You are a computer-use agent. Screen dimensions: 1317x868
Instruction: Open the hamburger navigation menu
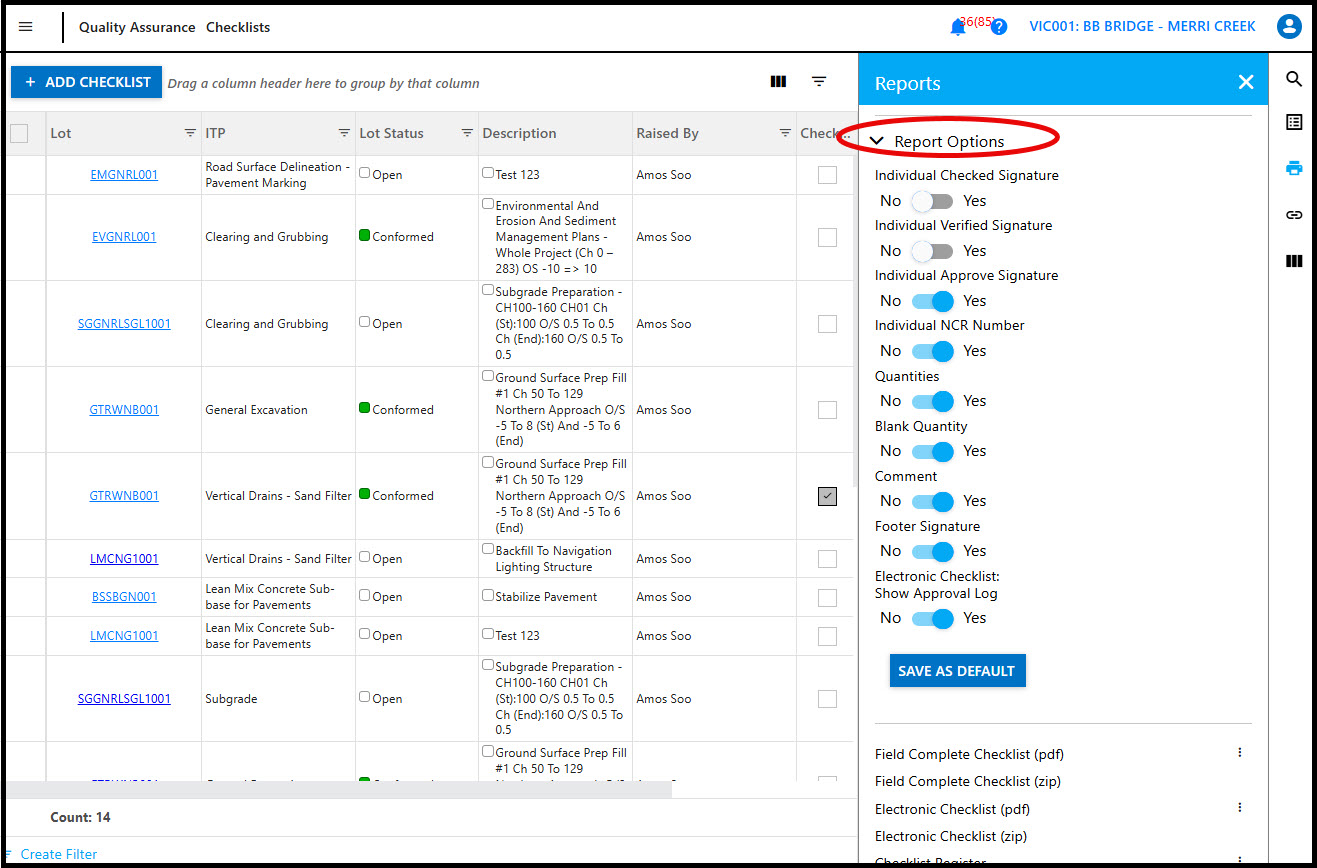coord(26,27)
